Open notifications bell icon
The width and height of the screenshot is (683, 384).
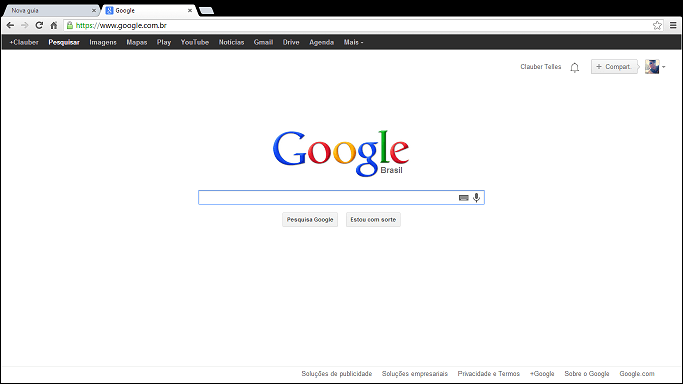tap(575, 67)
